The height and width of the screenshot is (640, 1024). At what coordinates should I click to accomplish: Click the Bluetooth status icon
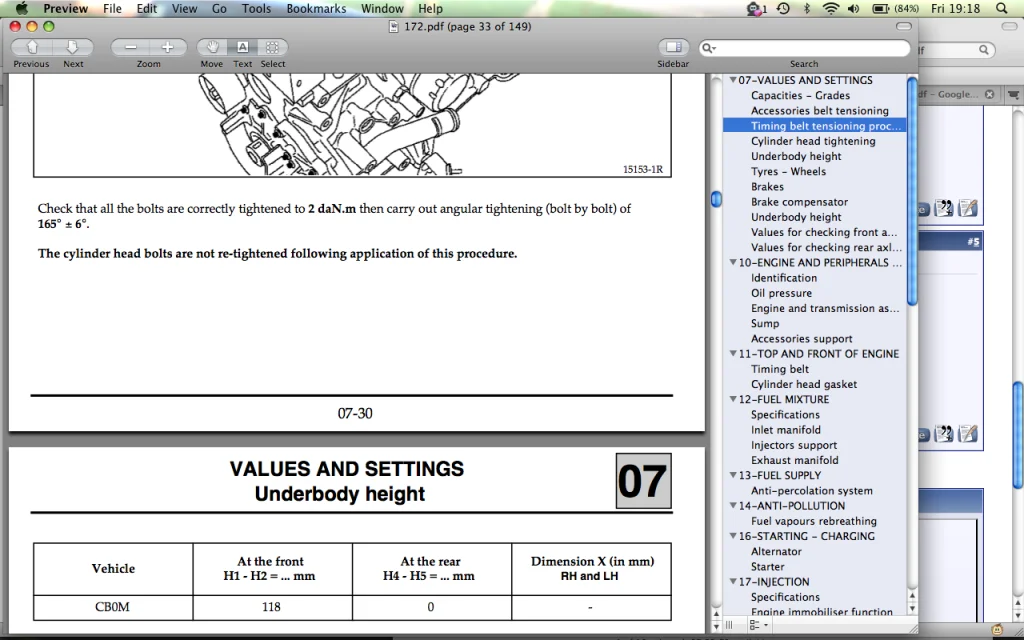point(807,8)
